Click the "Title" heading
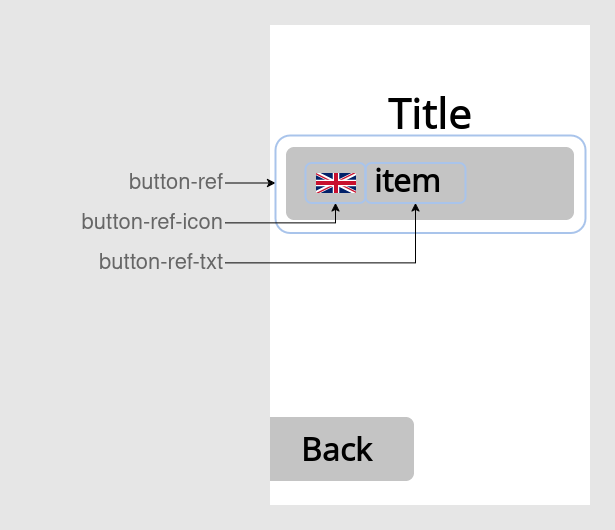The image size is (615, 530). coord(429,114)
